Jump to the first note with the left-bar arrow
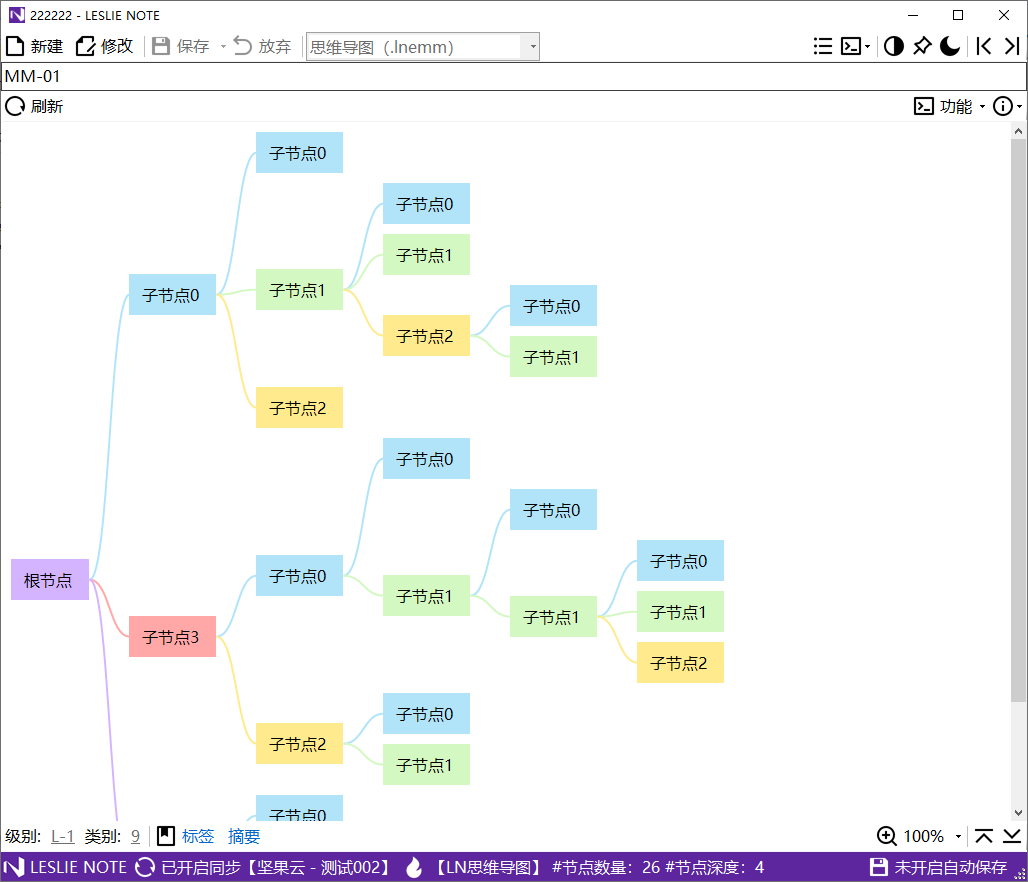This screenshot has height=882, width=1028. pos(984,46)
